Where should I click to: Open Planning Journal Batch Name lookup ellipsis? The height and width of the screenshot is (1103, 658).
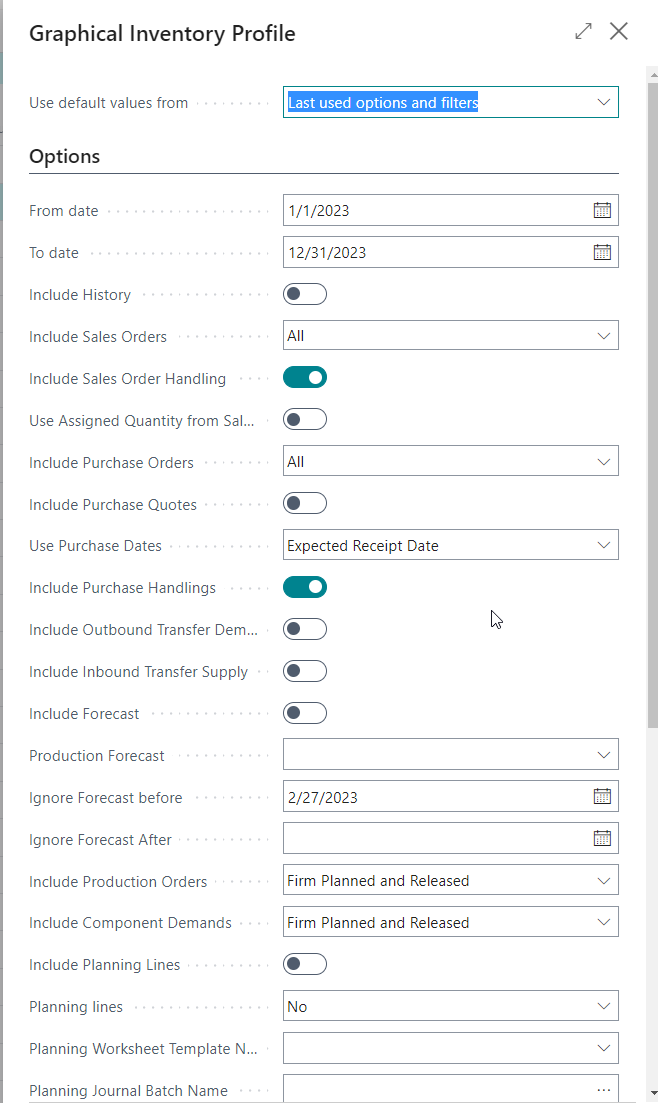pos(604,1090)
